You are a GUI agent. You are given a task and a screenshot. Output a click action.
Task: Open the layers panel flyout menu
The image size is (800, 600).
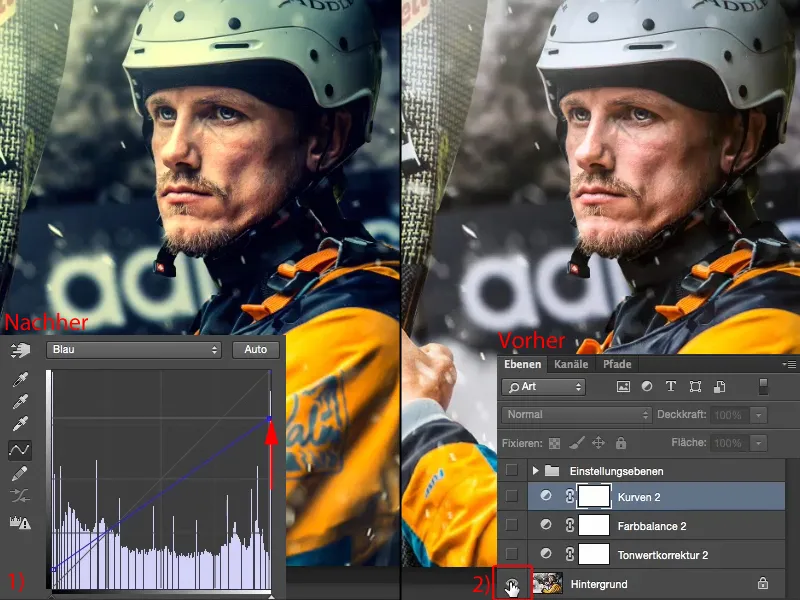click(x=789, y=364)
